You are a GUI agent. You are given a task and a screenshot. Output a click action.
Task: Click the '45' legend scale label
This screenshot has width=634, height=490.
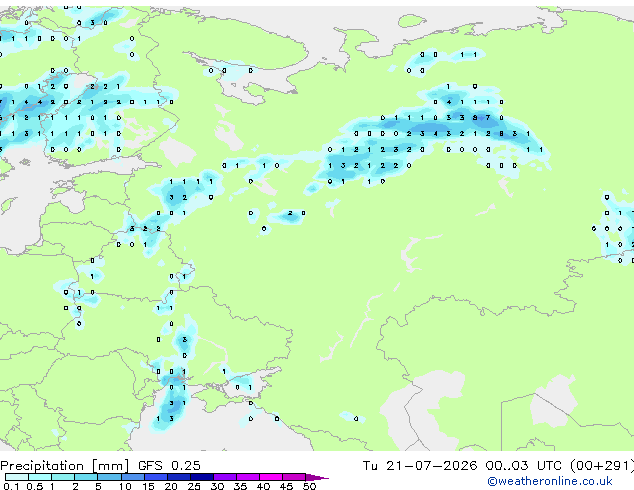tap(286, 486)
